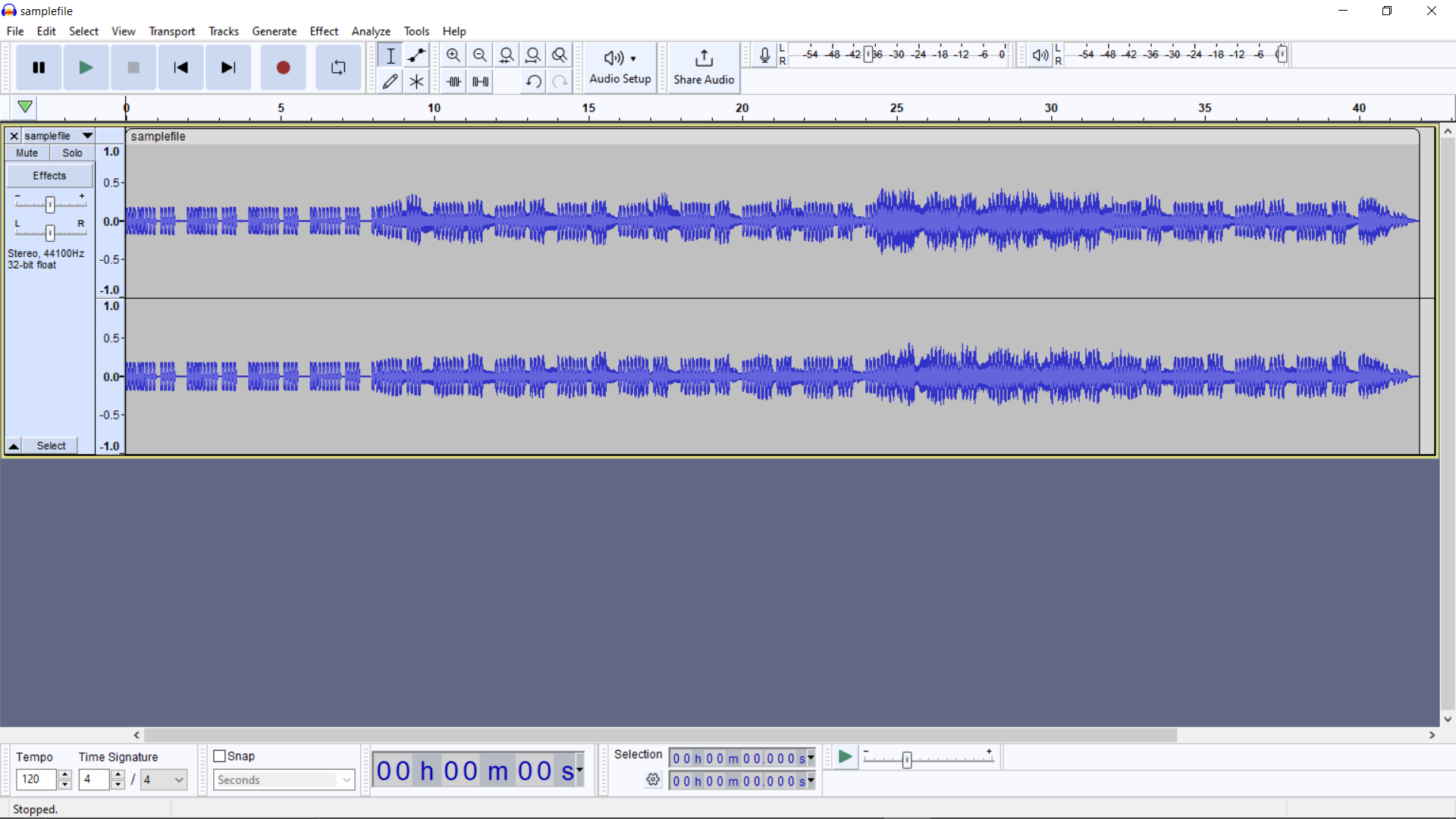Click the Trim audio outside selection icon
Image resolution: width=1456 pixels, height=819 pixels.
point(453,81)
